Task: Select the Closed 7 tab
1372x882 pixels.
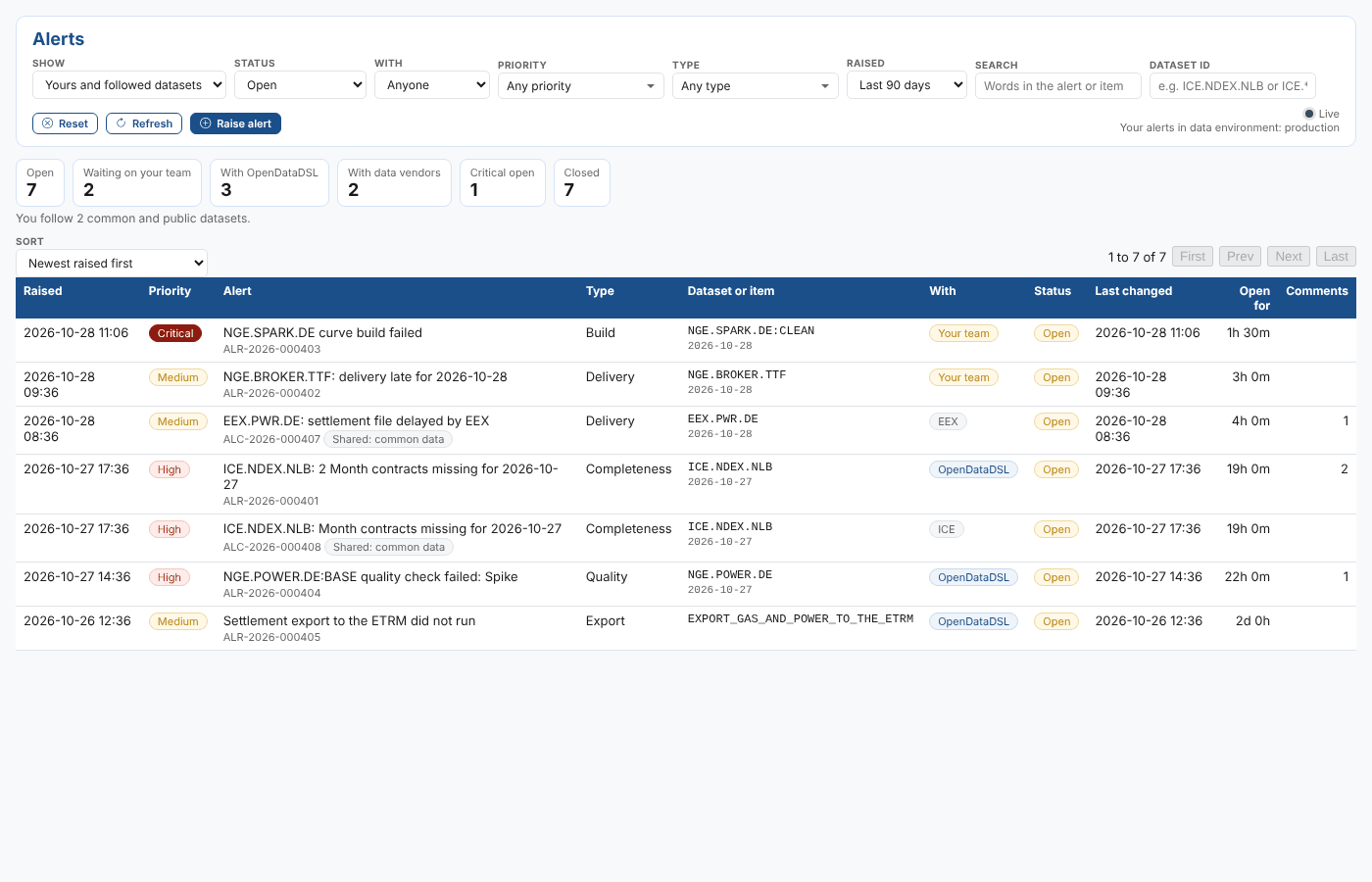Action: click(x=582, y=182)
